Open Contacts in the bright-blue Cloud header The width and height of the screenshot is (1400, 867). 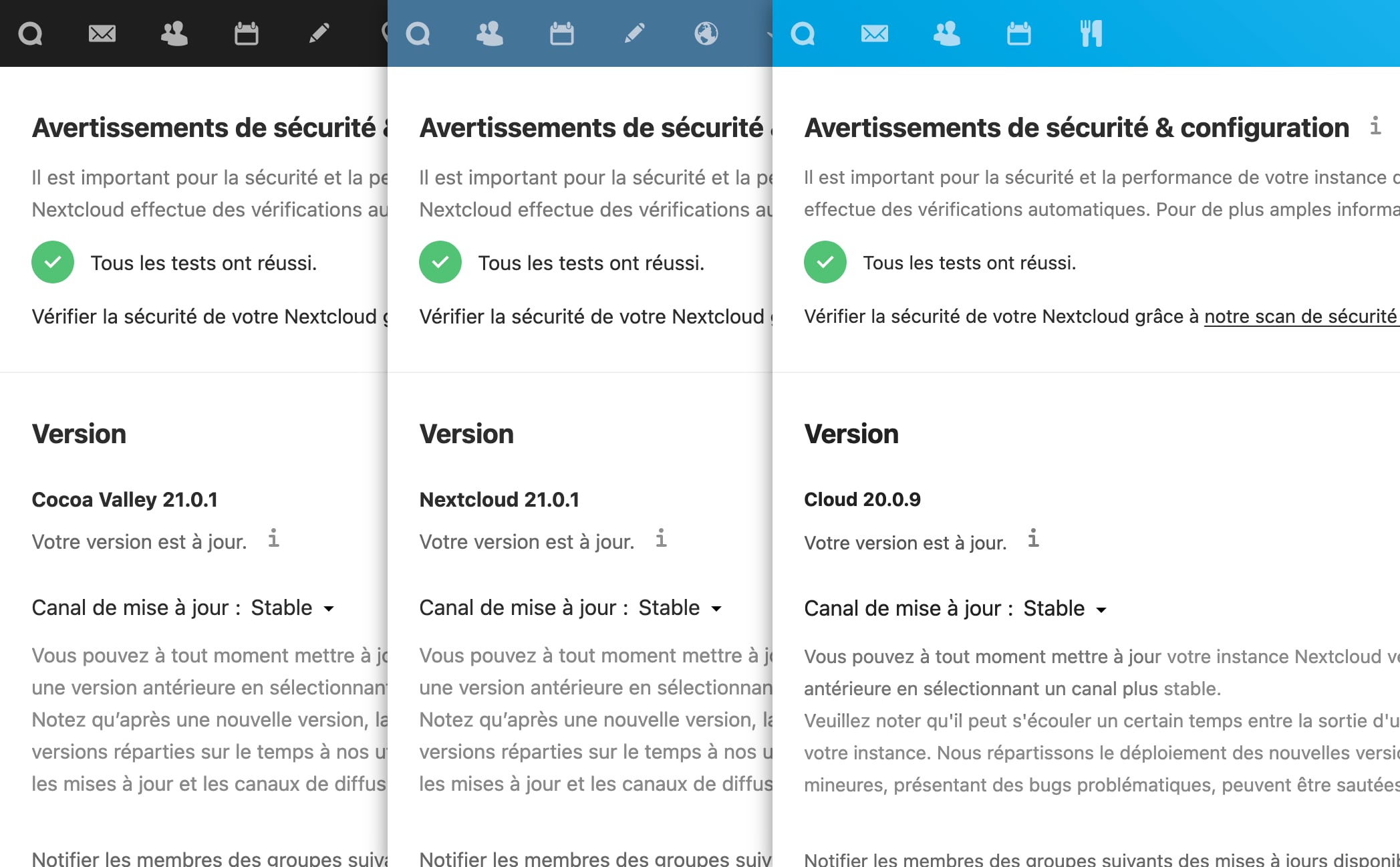click(x=947, y=33)
